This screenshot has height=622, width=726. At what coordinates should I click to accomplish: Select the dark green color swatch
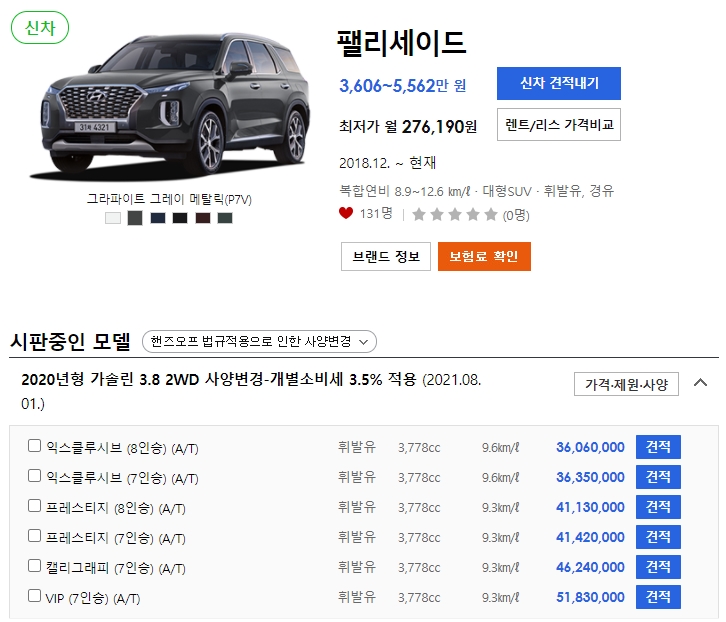pyautogui.click(x=225, y=218)
